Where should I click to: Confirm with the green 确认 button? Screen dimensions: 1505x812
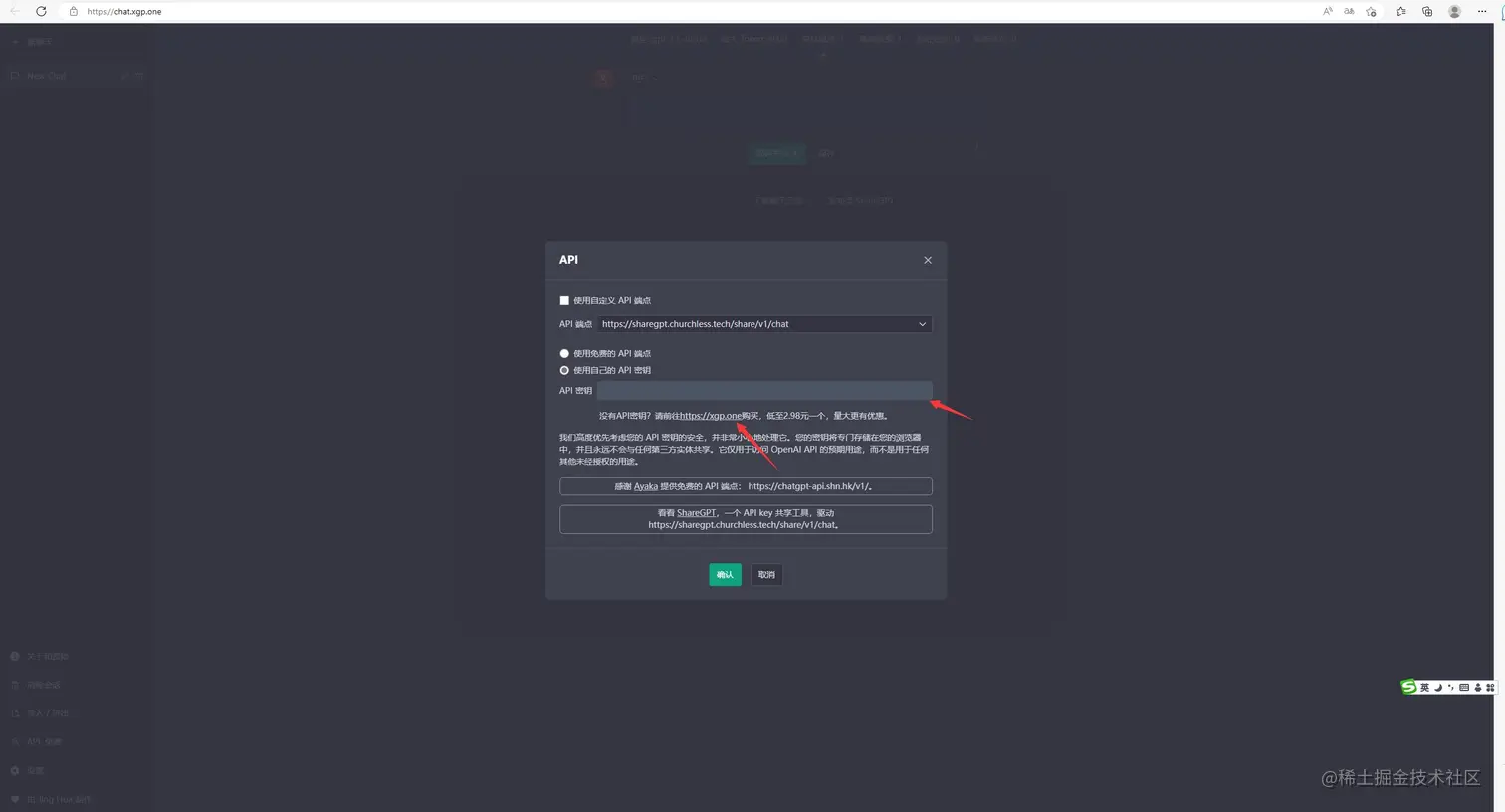(x=725, y=574)
